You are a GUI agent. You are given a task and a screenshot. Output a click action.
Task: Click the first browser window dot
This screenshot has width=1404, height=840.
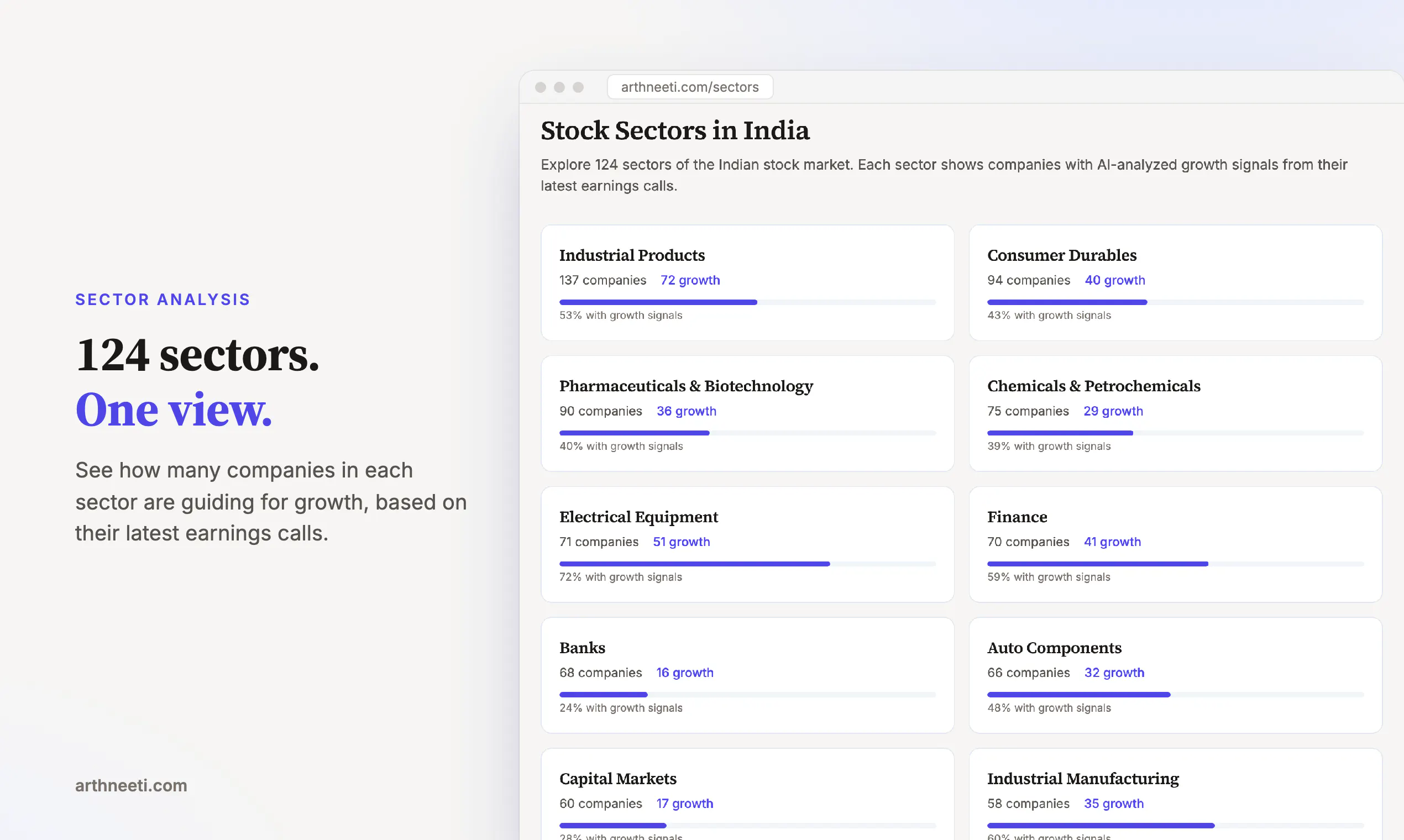coord(540,87)
